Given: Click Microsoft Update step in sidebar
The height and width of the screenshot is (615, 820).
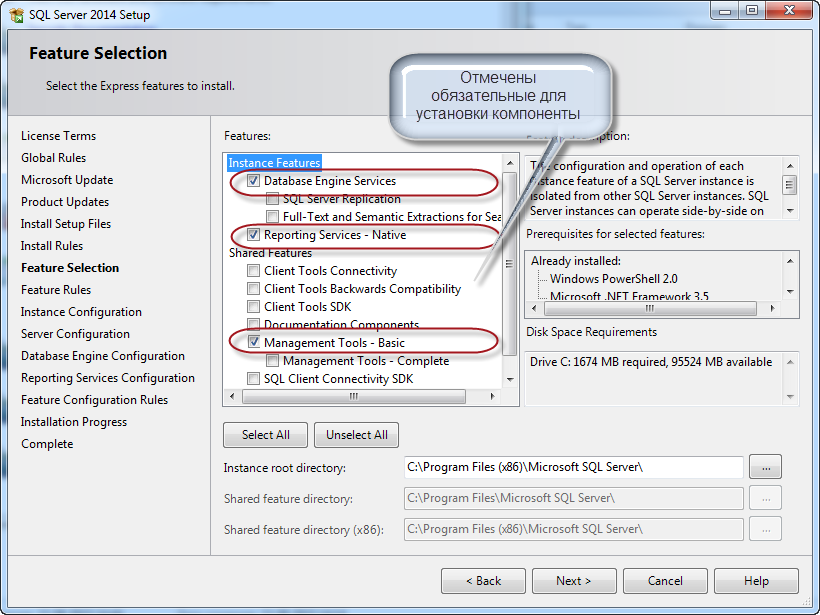Looking at the screenshot, I should 67,180.
